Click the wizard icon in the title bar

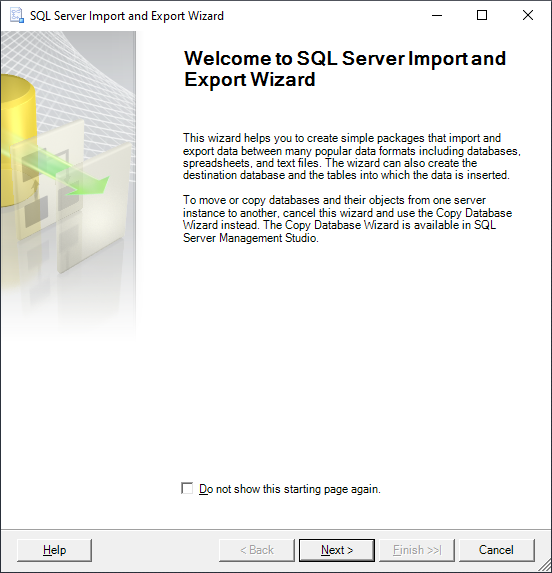pyautogui.click(x=16, y=16)
